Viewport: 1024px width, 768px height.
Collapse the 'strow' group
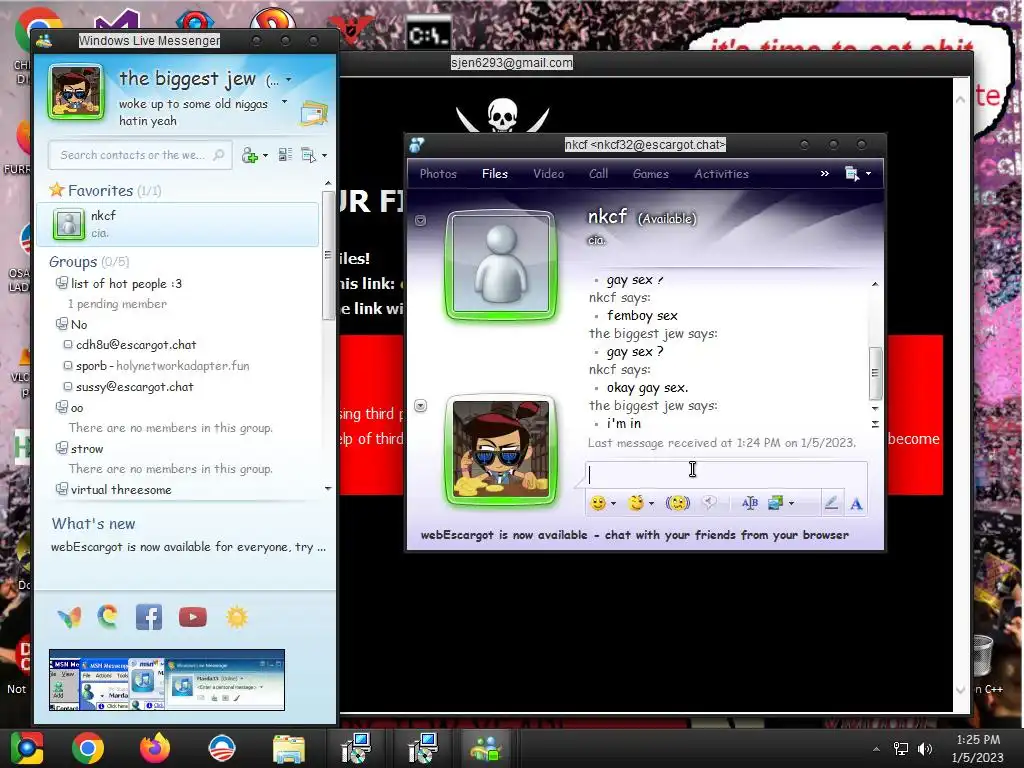point(61,448)
